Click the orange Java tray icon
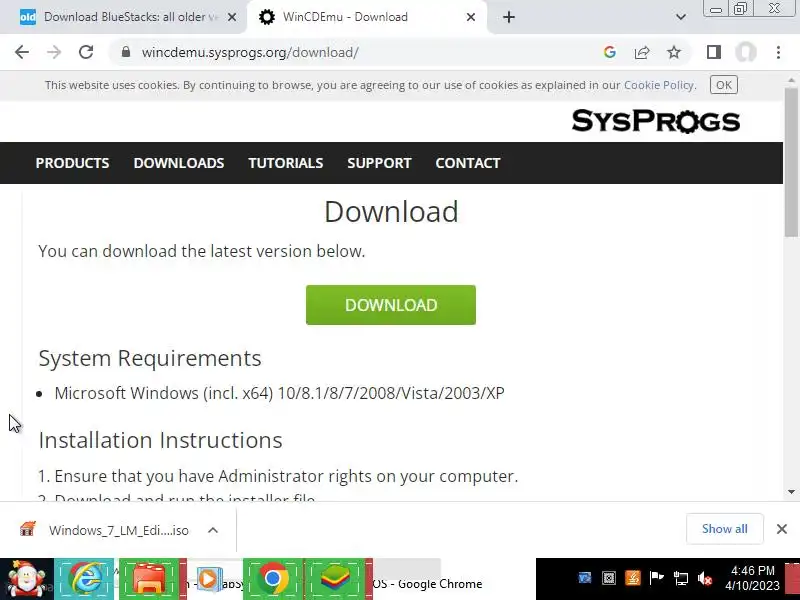Screen dimensions: 800x600 (x=633, y=578)
